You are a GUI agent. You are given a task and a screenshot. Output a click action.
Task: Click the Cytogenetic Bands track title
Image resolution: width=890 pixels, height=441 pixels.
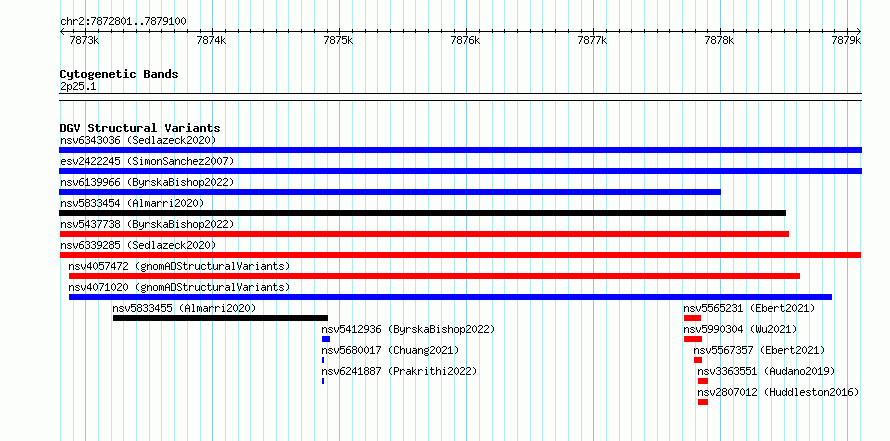119,74
